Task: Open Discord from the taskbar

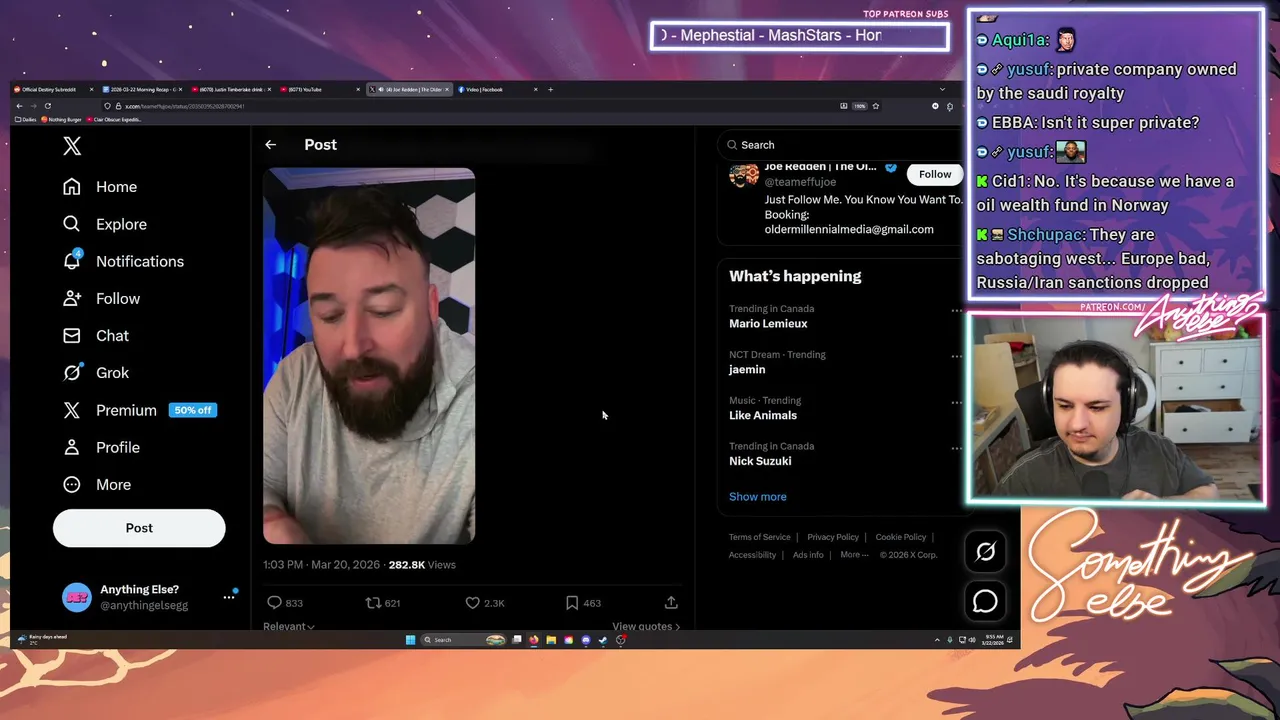Action: [585, 640]
